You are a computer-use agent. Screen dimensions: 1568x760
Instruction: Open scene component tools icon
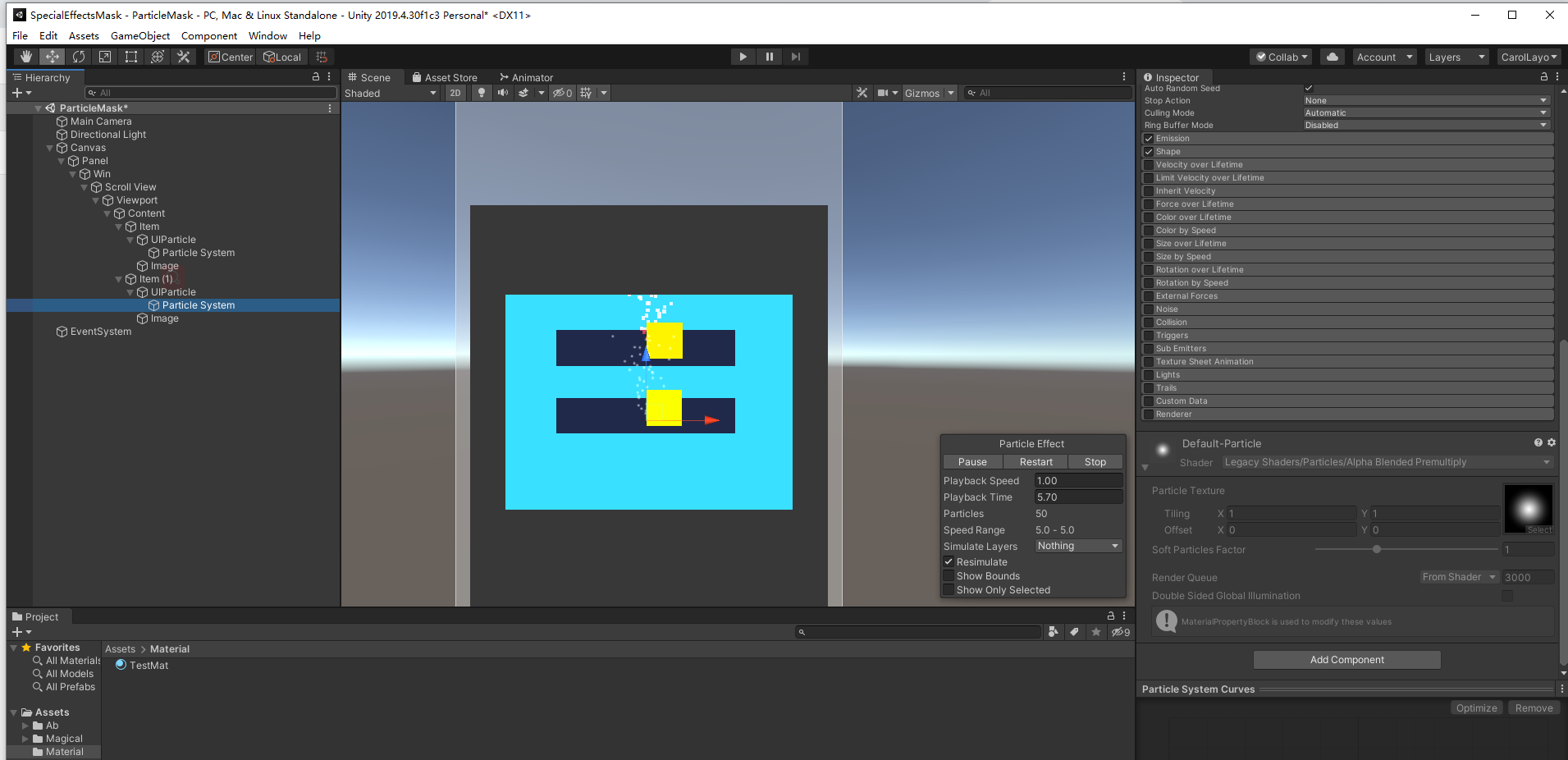point(862,93)
